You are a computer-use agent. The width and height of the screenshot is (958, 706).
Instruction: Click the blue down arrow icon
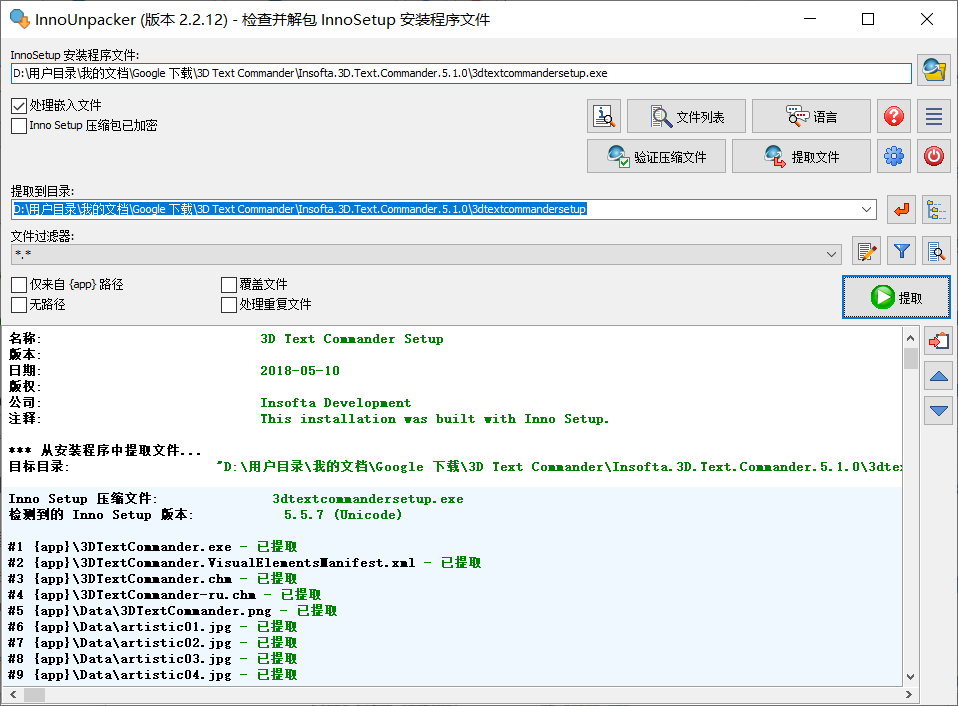coord(938,410)
